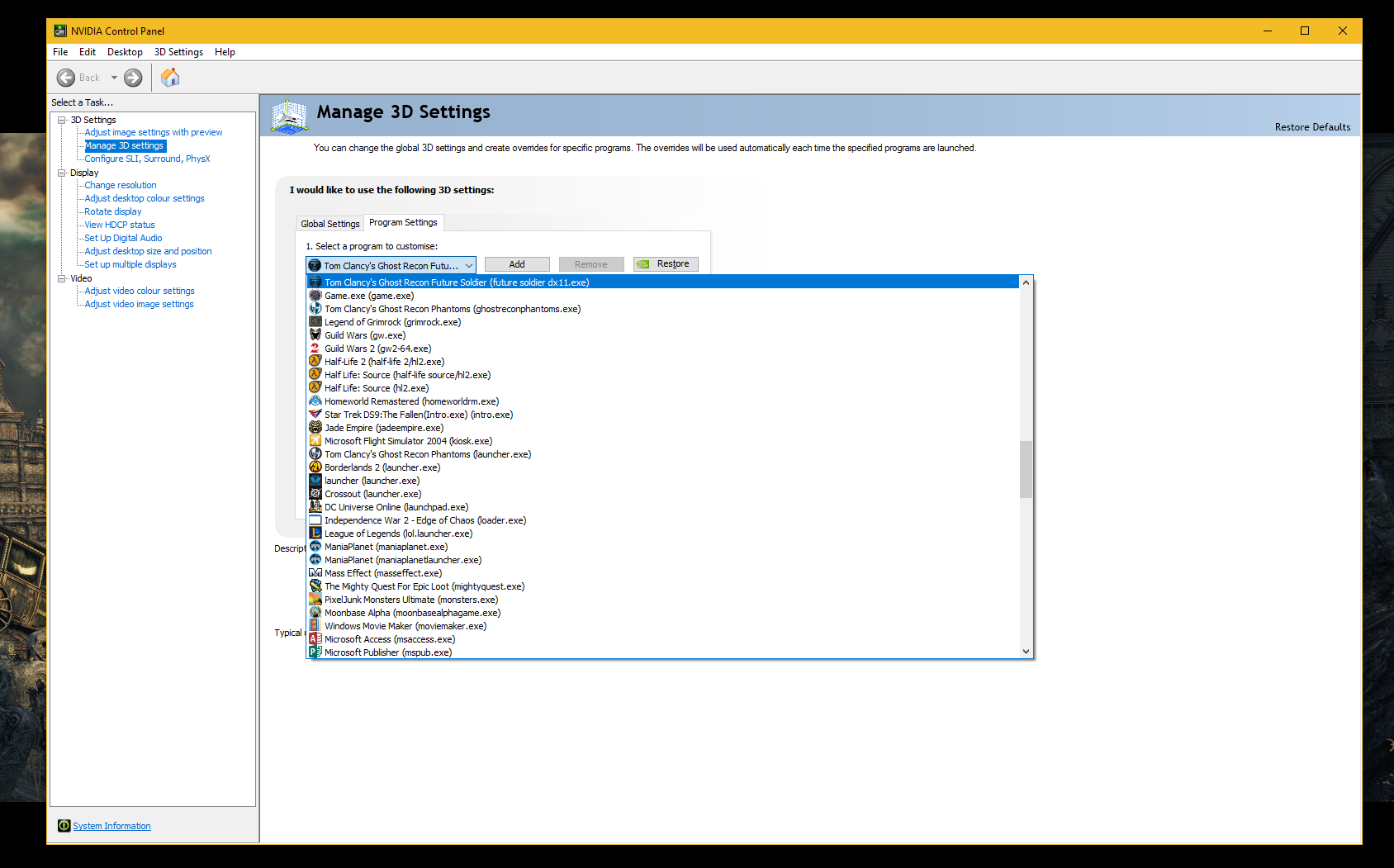Viewport: 1394px width, 868px height.
Task: Switch to the Program Settings tab
Action: coord(403,222)
